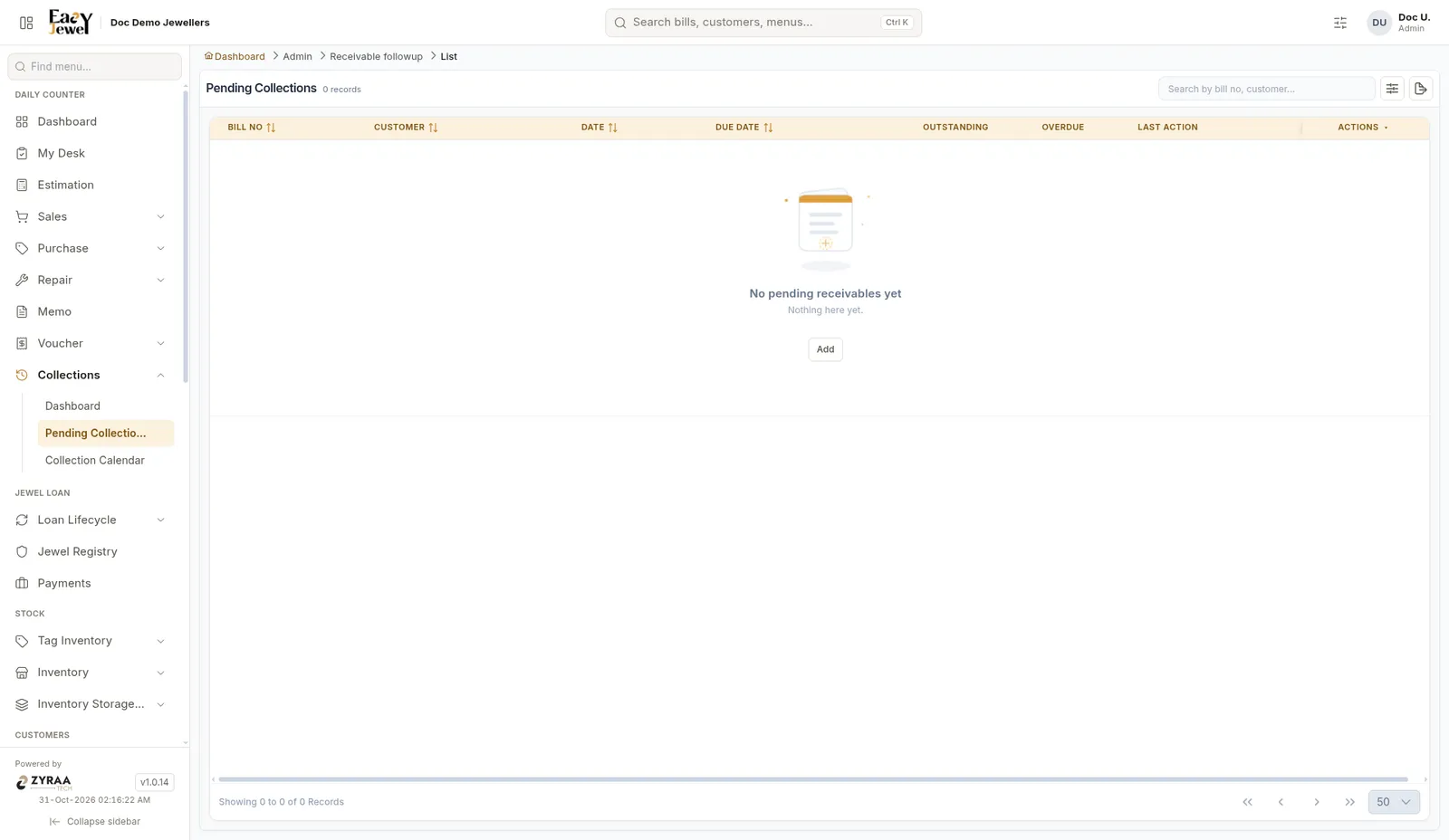
Task: Click the export file icon
Action: [1421, 89]
